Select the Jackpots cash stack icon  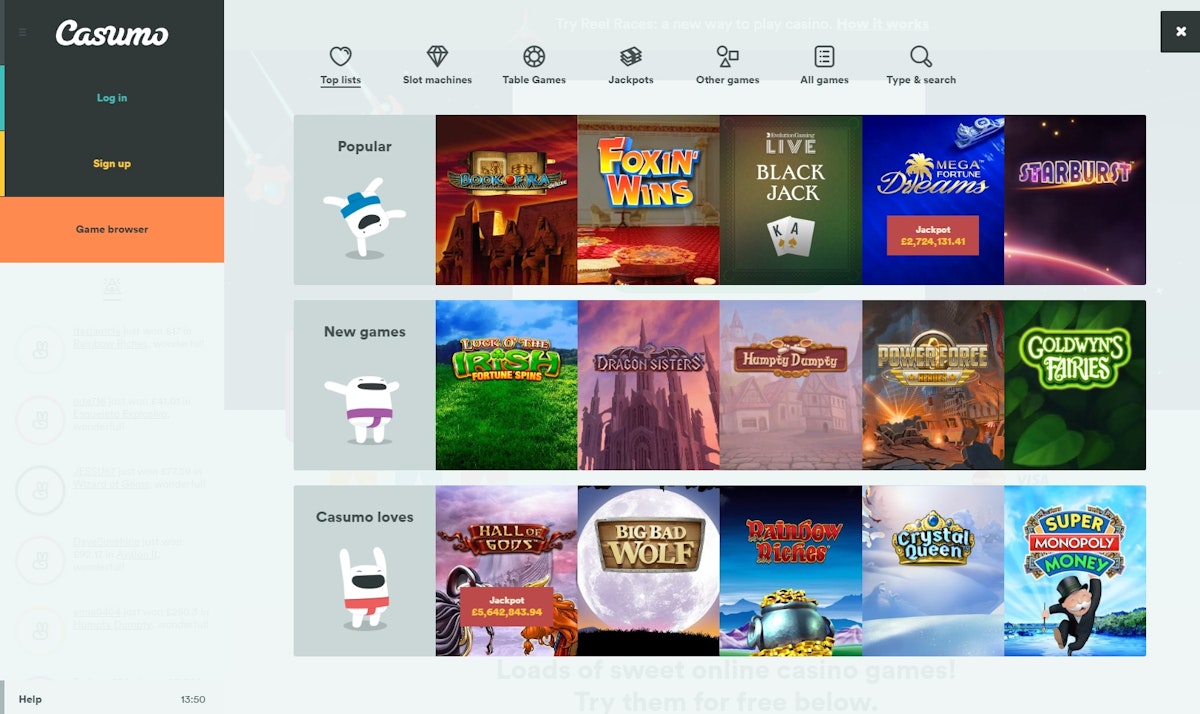630,57
